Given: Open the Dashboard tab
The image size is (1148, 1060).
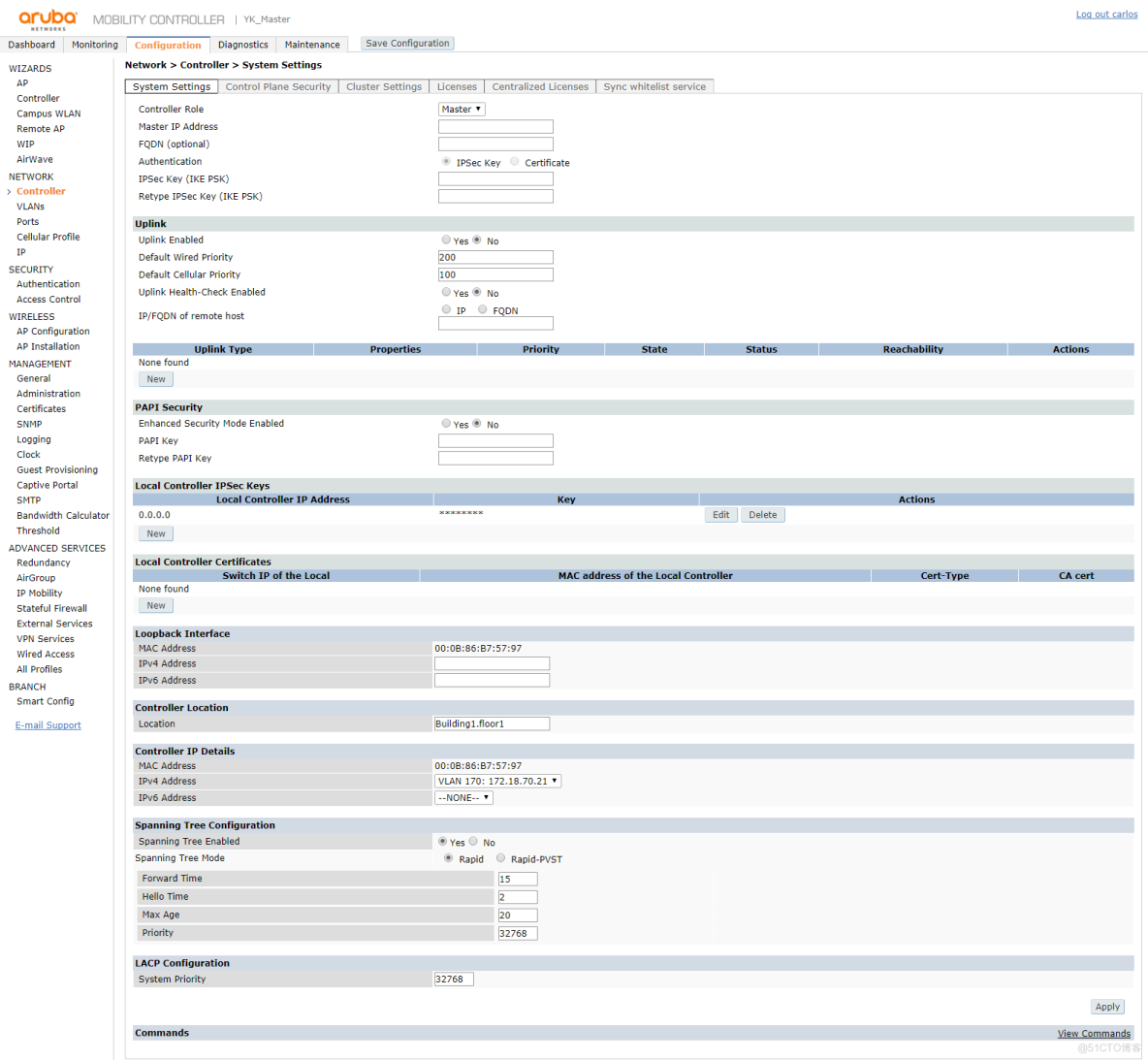Looking at the screenshot, I should point(31,45).
